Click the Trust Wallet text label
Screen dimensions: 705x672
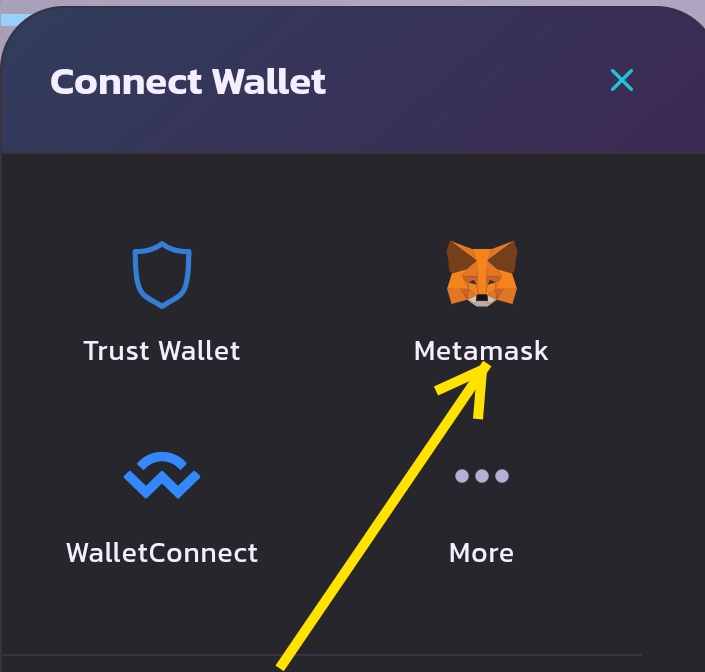pos(162,351)
